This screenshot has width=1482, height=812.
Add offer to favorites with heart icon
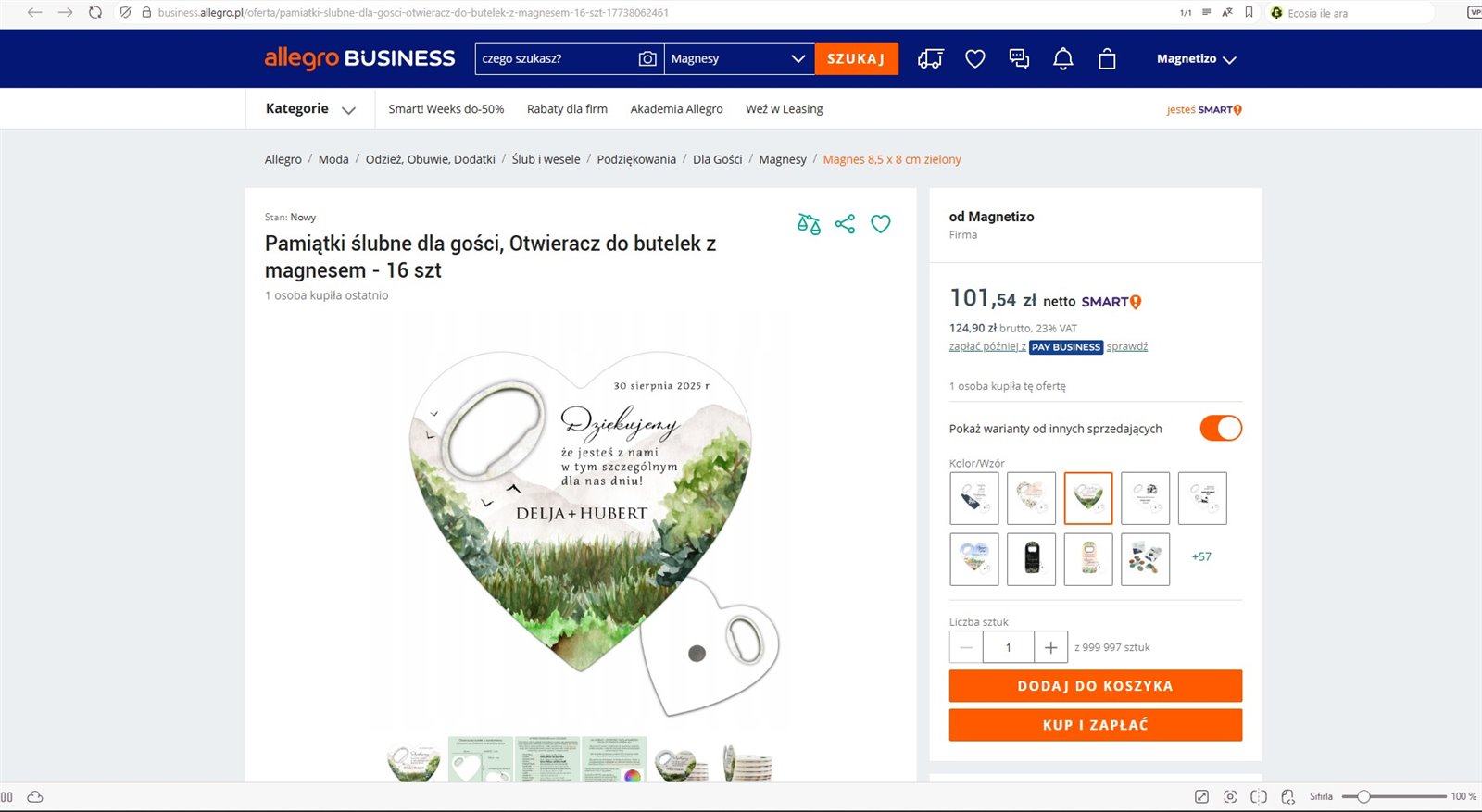point(881,224)
